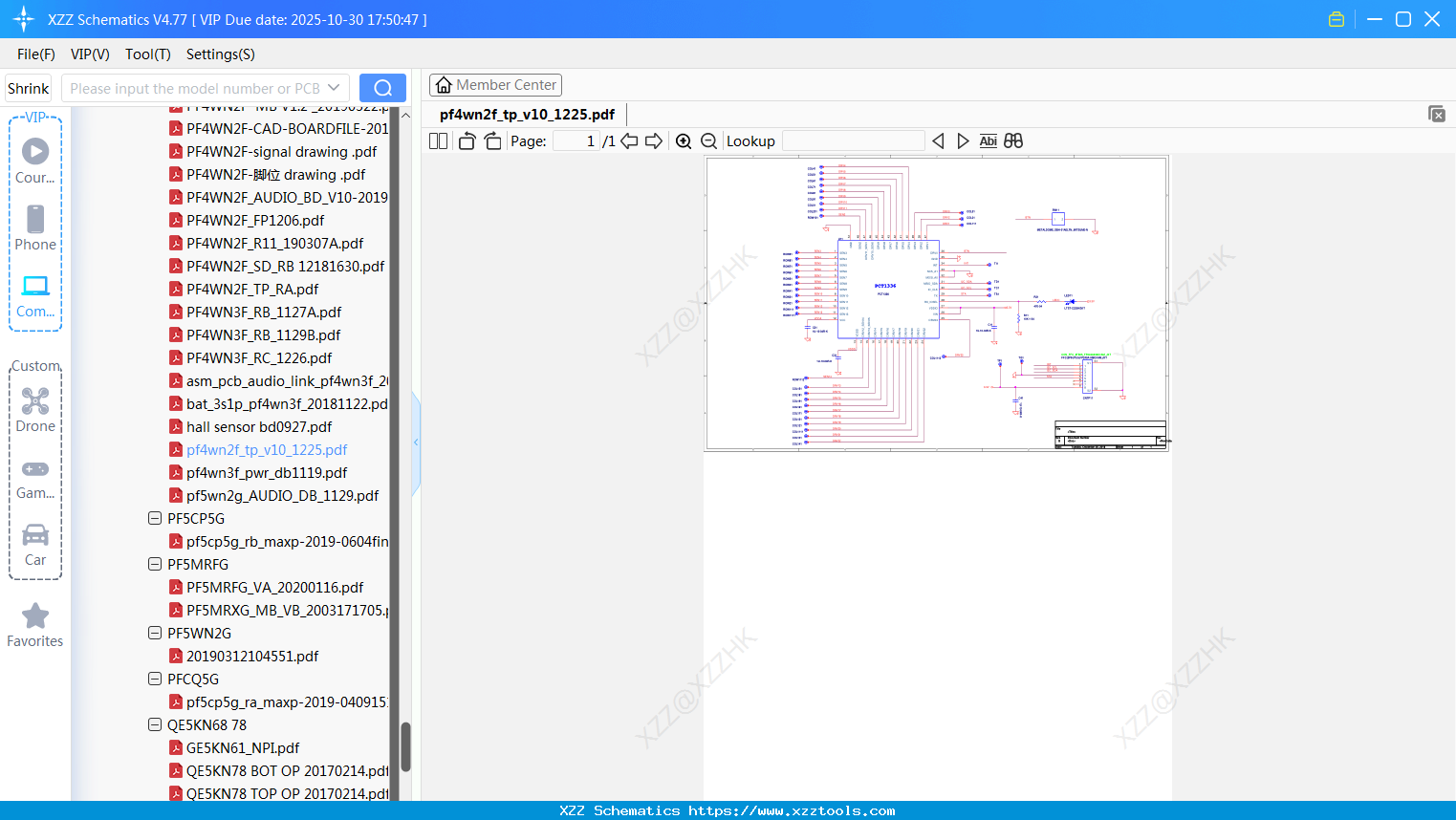Collapse the PFCQ5G folder
This screenshot has height=820, width=1456.
pos(155,679)
